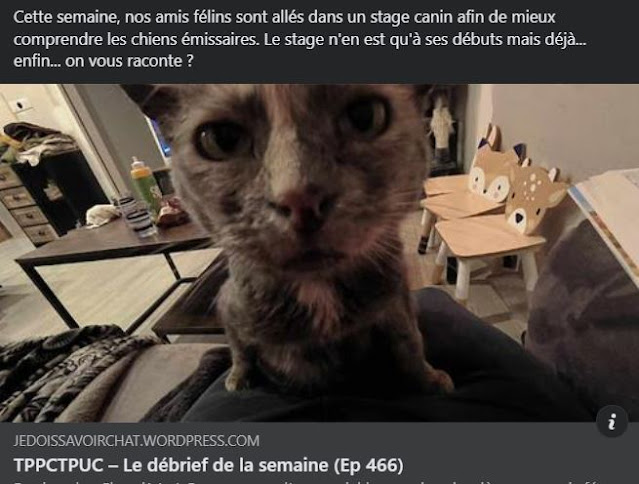
Task: Click the baby bottle in the photo
Action: (x=145, y=186)
